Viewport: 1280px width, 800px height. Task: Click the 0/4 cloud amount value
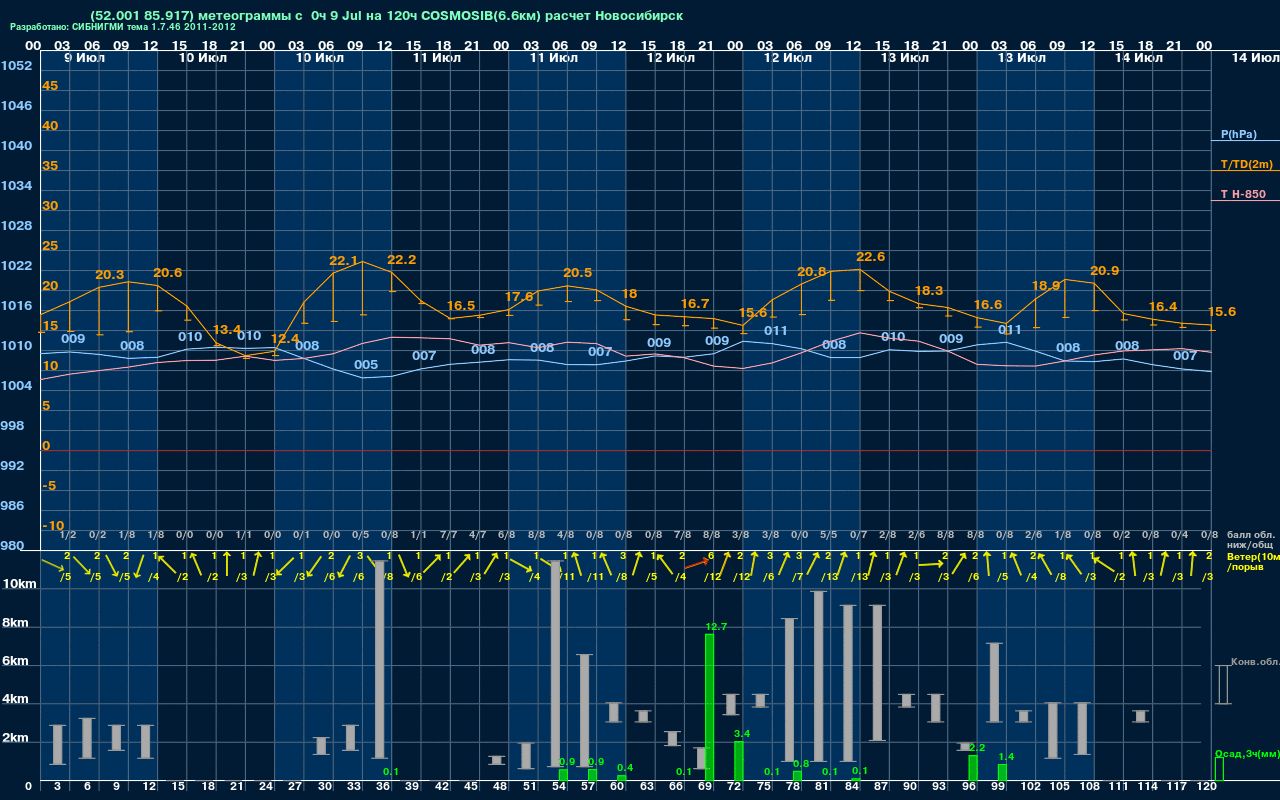pos(1180,536)
